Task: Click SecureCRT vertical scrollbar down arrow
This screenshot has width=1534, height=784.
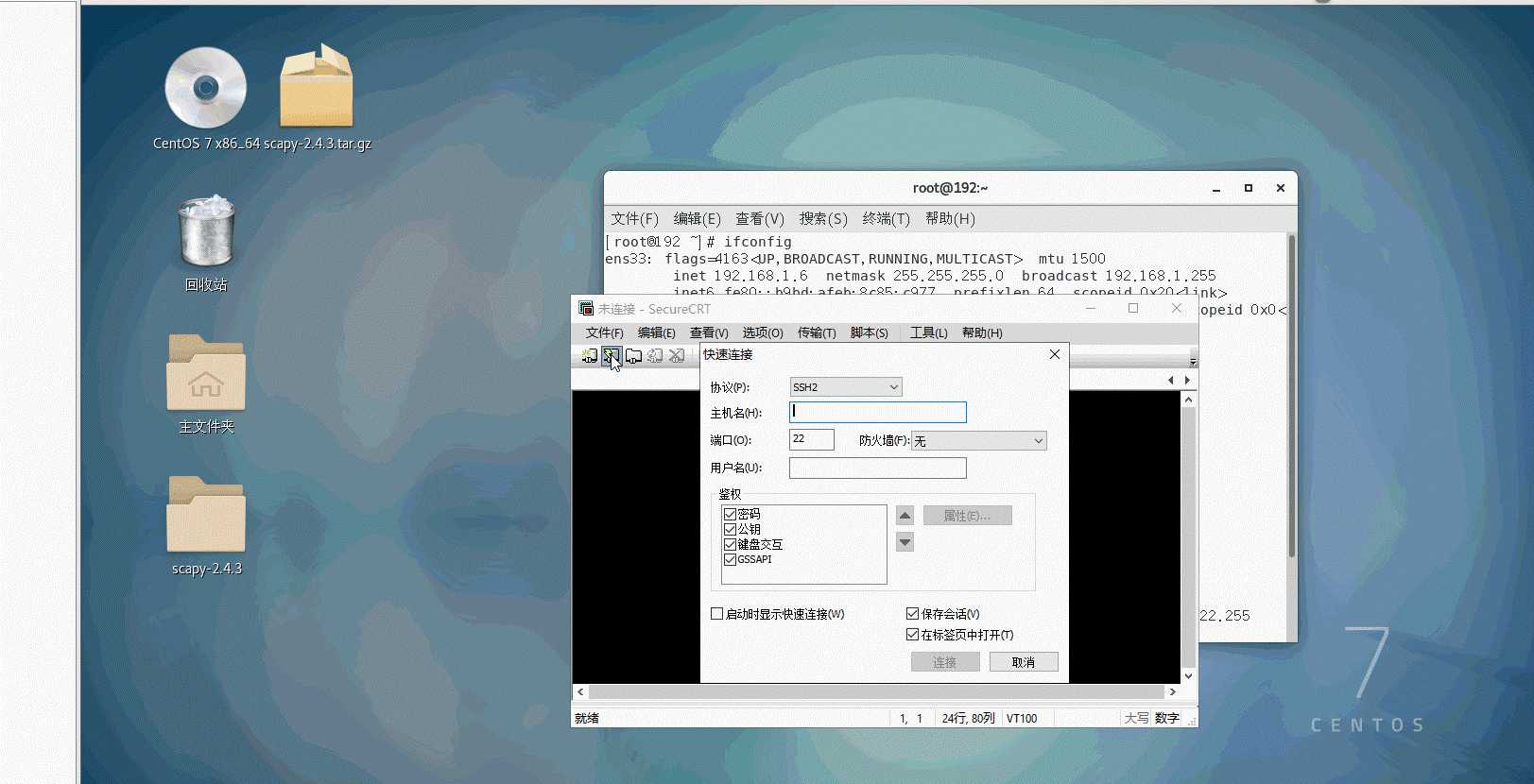Action: (1189, 676)
